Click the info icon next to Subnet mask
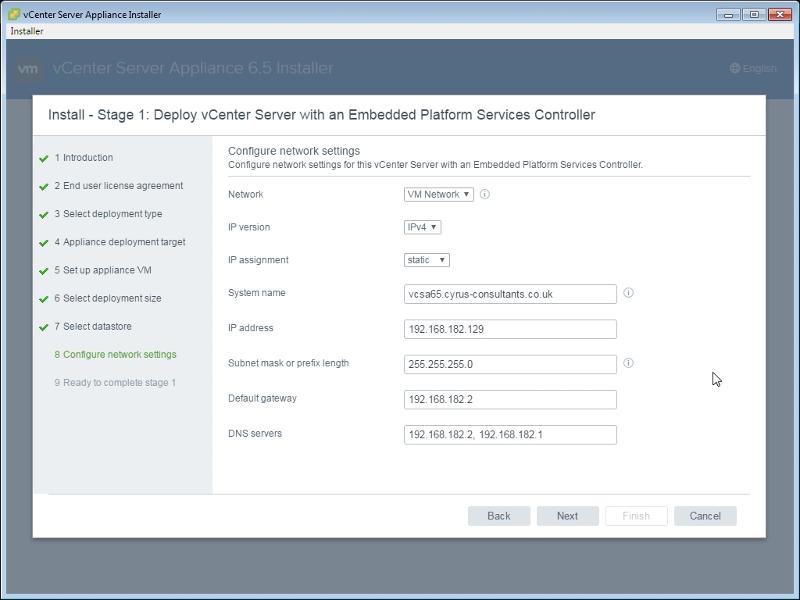Image resolution: width=800 pixels, height=600 pixels. tap(629, 363)
